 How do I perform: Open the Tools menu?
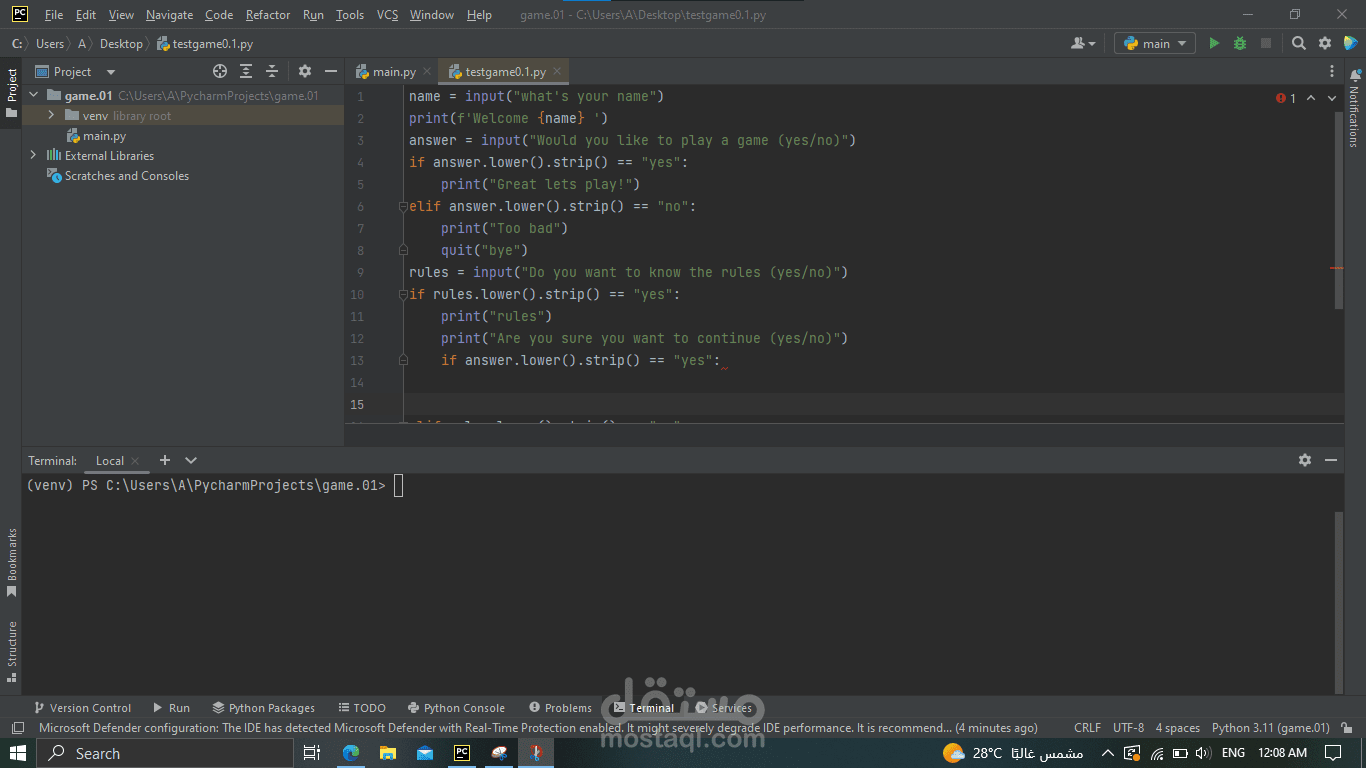click(350, 15)
